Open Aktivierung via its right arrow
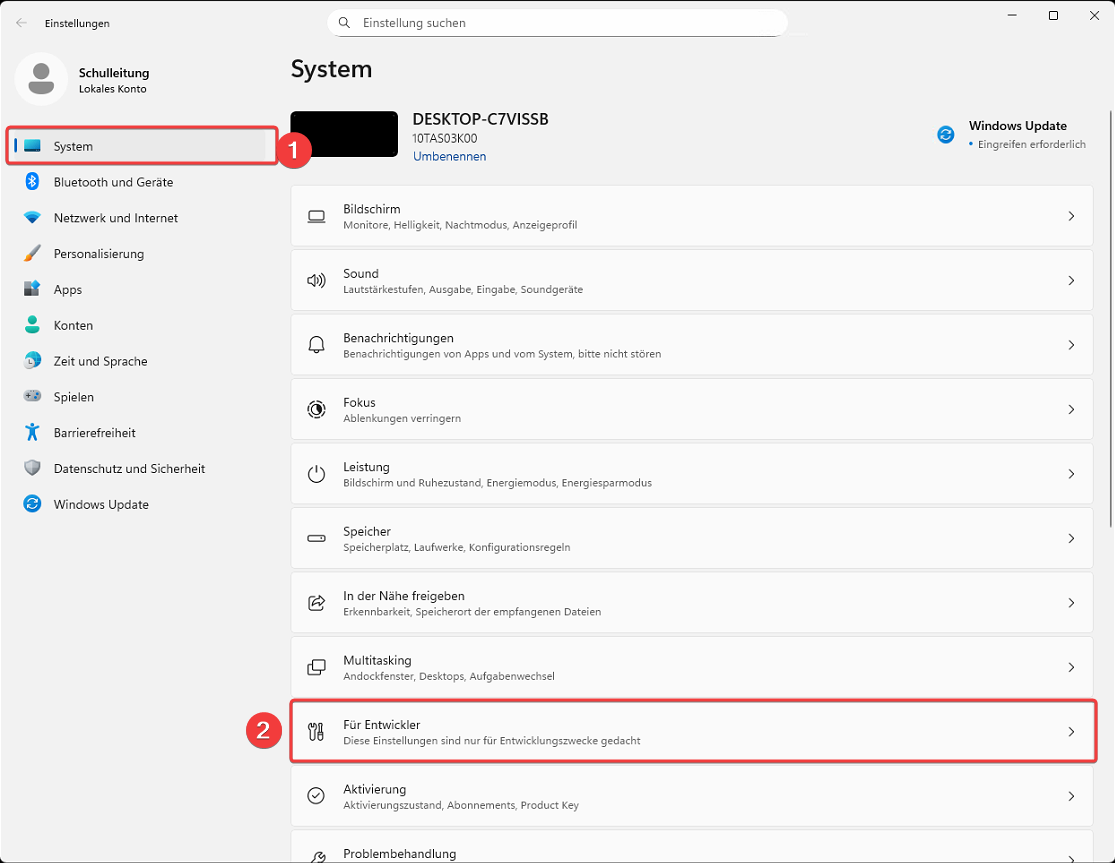Viewport: 1115px width, 863px height. pyautogui.click(x=1071, y=796)
